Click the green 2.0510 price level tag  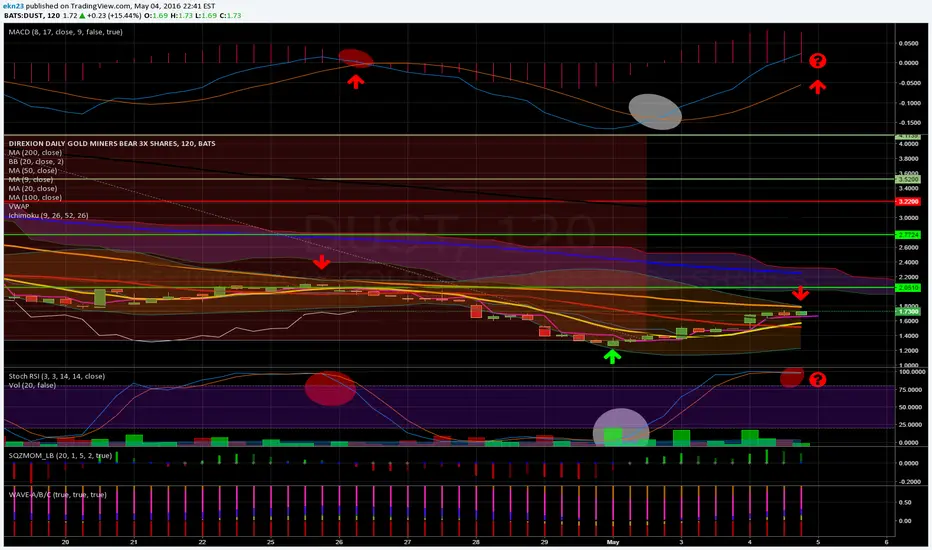(x=908, y=288)
